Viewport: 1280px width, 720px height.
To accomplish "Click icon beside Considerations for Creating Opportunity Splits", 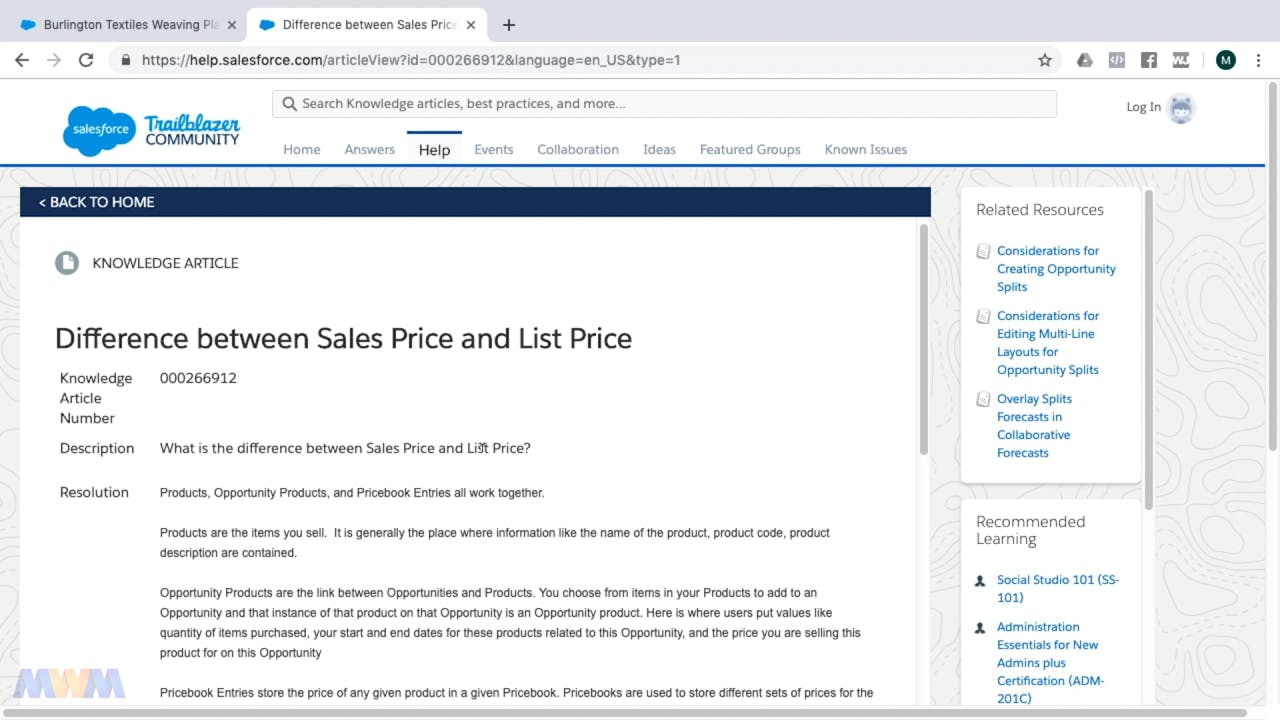I will coord(983,251).
